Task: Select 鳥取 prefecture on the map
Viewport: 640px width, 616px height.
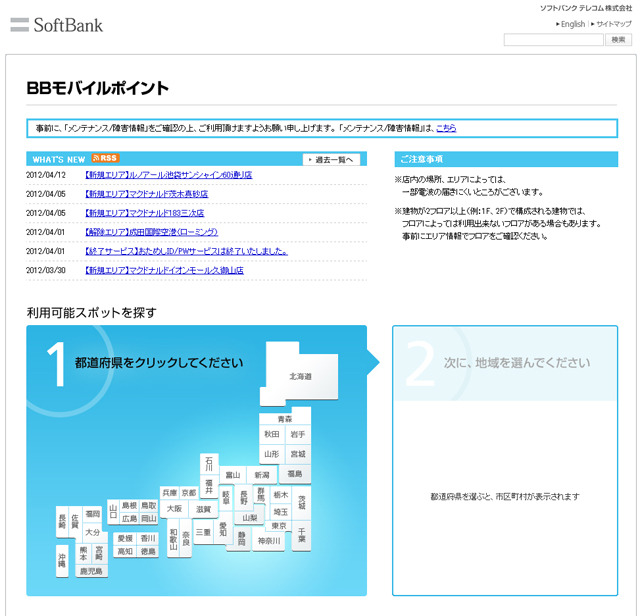Action: point(149,505)
